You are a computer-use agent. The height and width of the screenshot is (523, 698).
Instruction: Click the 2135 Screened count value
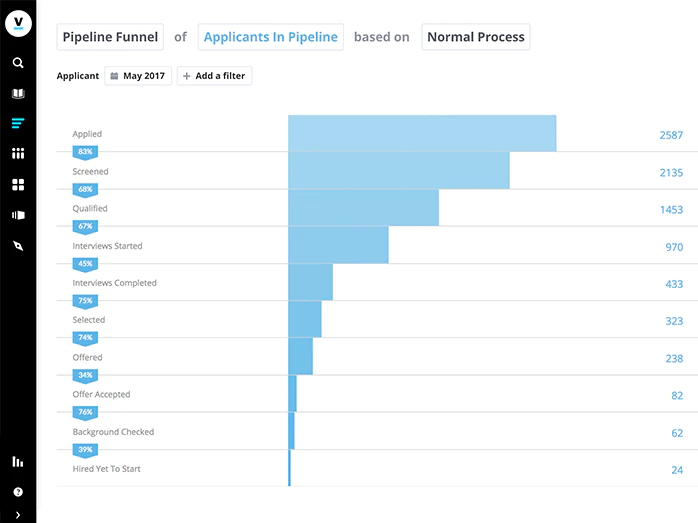click(x=671, y=173)
